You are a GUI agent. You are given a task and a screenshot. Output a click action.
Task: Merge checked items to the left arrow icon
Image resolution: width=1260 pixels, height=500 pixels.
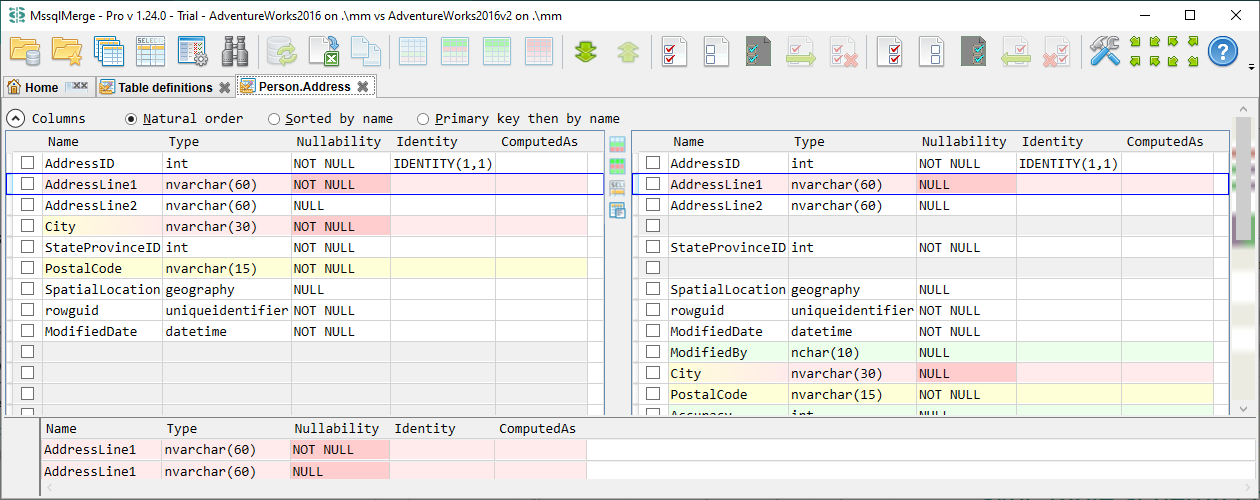tap(1017, 51)
